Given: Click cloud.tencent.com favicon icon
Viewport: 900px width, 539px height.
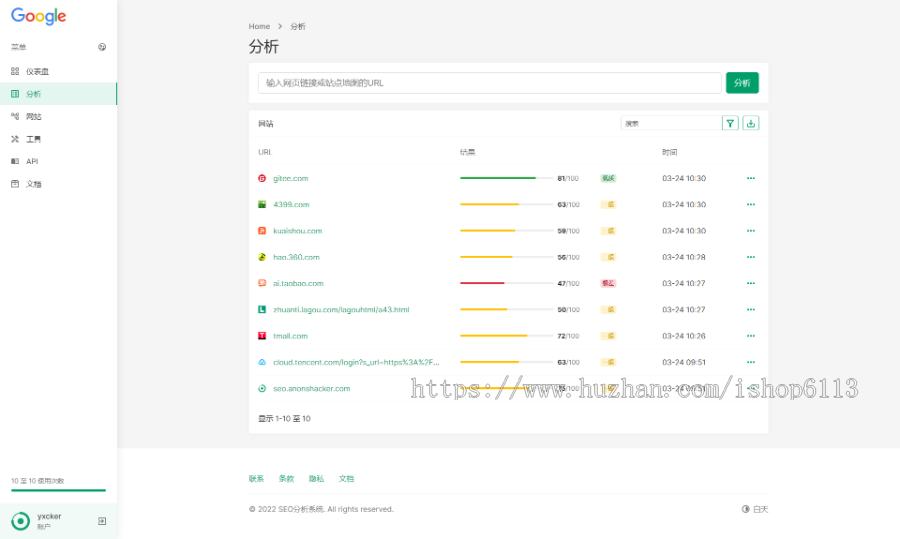Looking at the screenshot, I should [x=262, y=362].
